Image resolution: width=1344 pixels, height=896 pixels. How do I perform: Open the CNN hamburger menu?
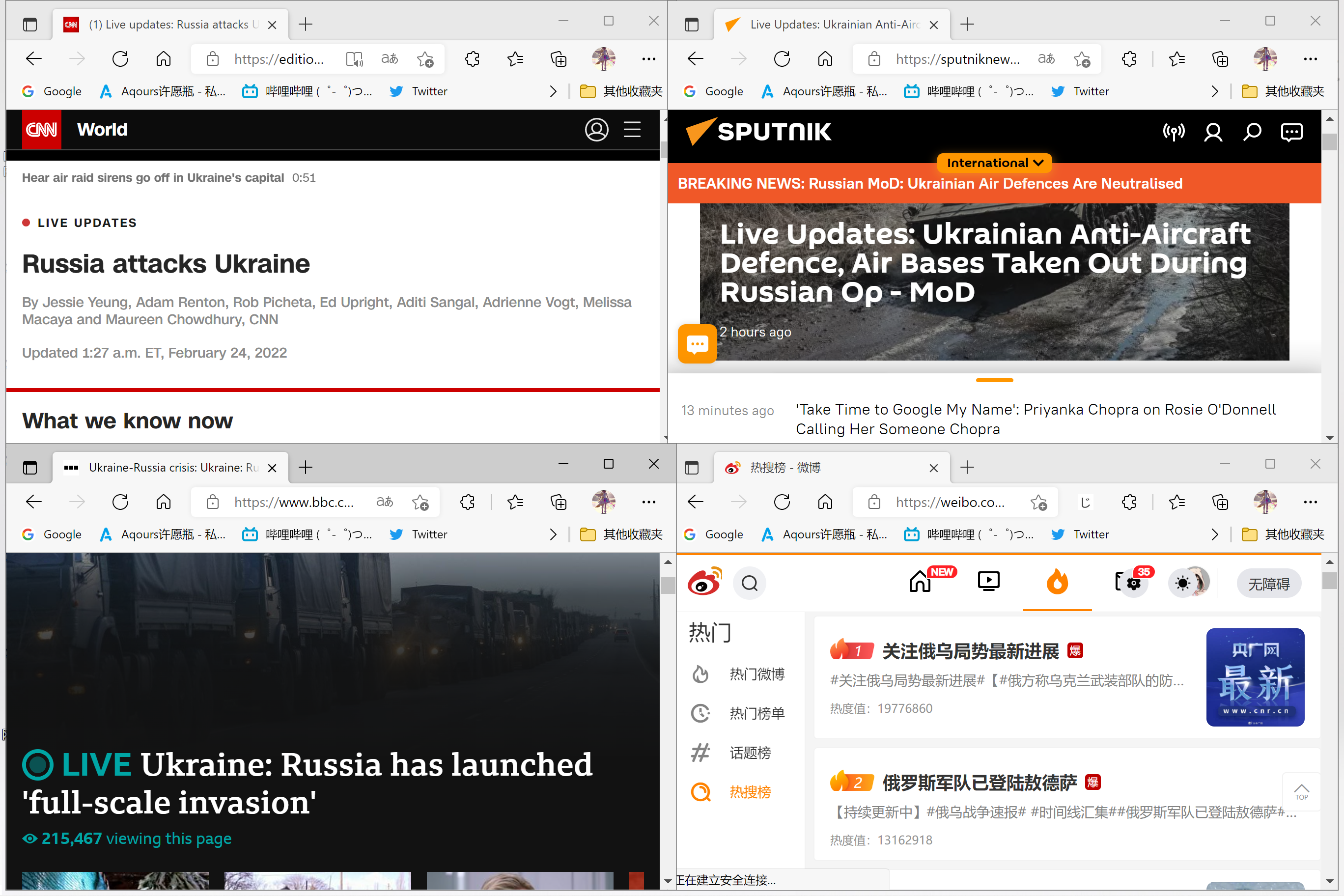[631, 130]
